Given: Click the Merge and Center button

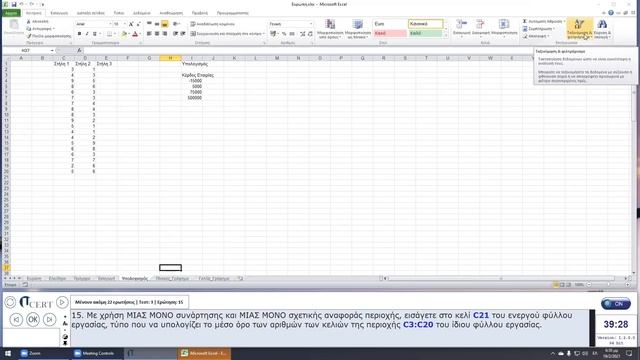Looking at the screenshot, I should 226,33.
